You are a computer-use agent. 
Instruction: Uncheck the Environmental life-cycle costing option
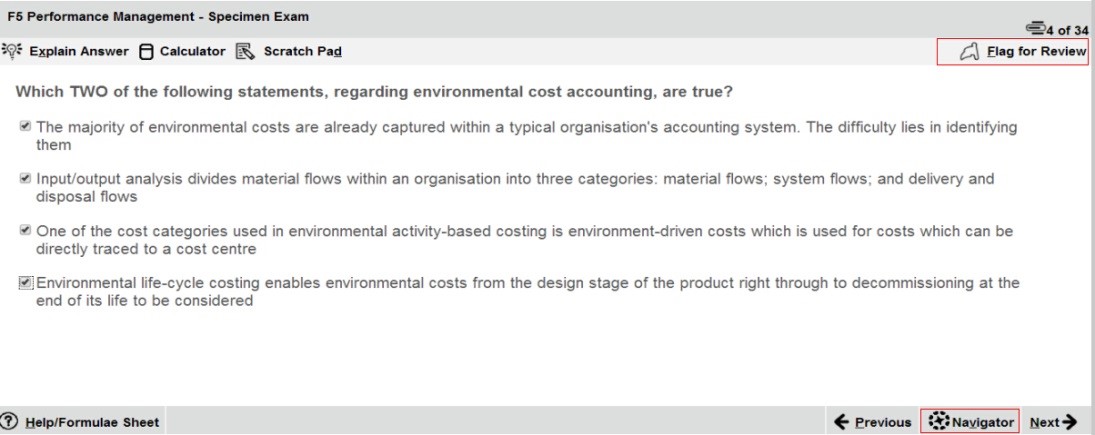pyautogui.click(x=26, y=282)
